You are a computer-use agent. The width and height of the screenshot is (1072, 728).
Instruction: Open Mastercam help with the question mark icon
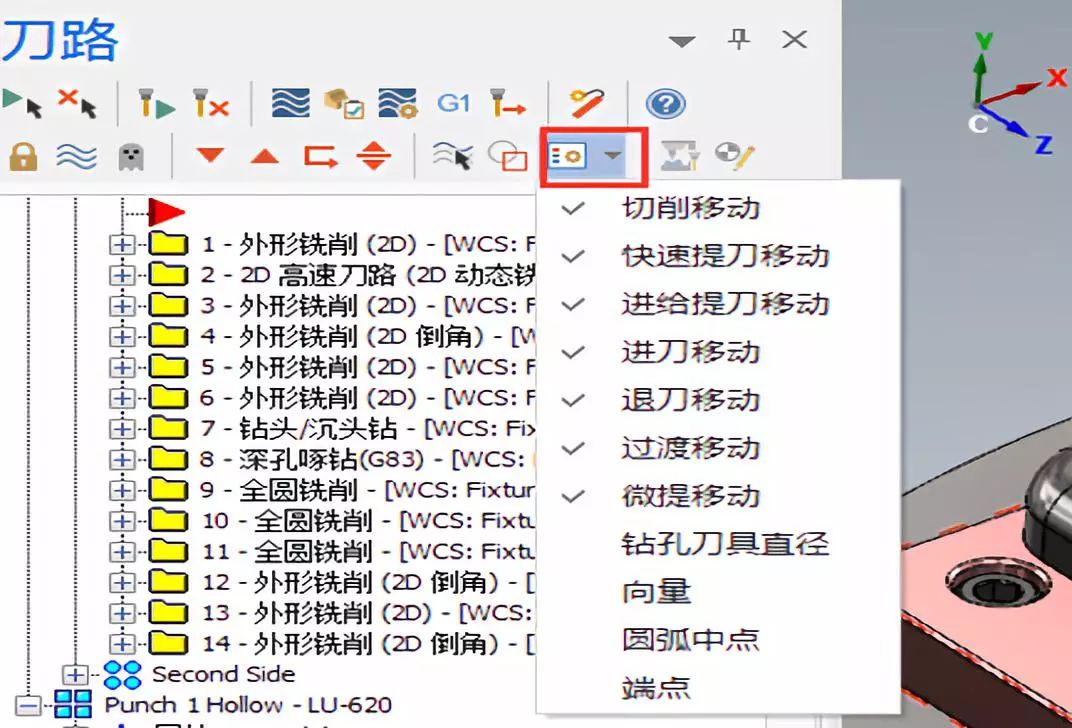click(x=663, y=100)
